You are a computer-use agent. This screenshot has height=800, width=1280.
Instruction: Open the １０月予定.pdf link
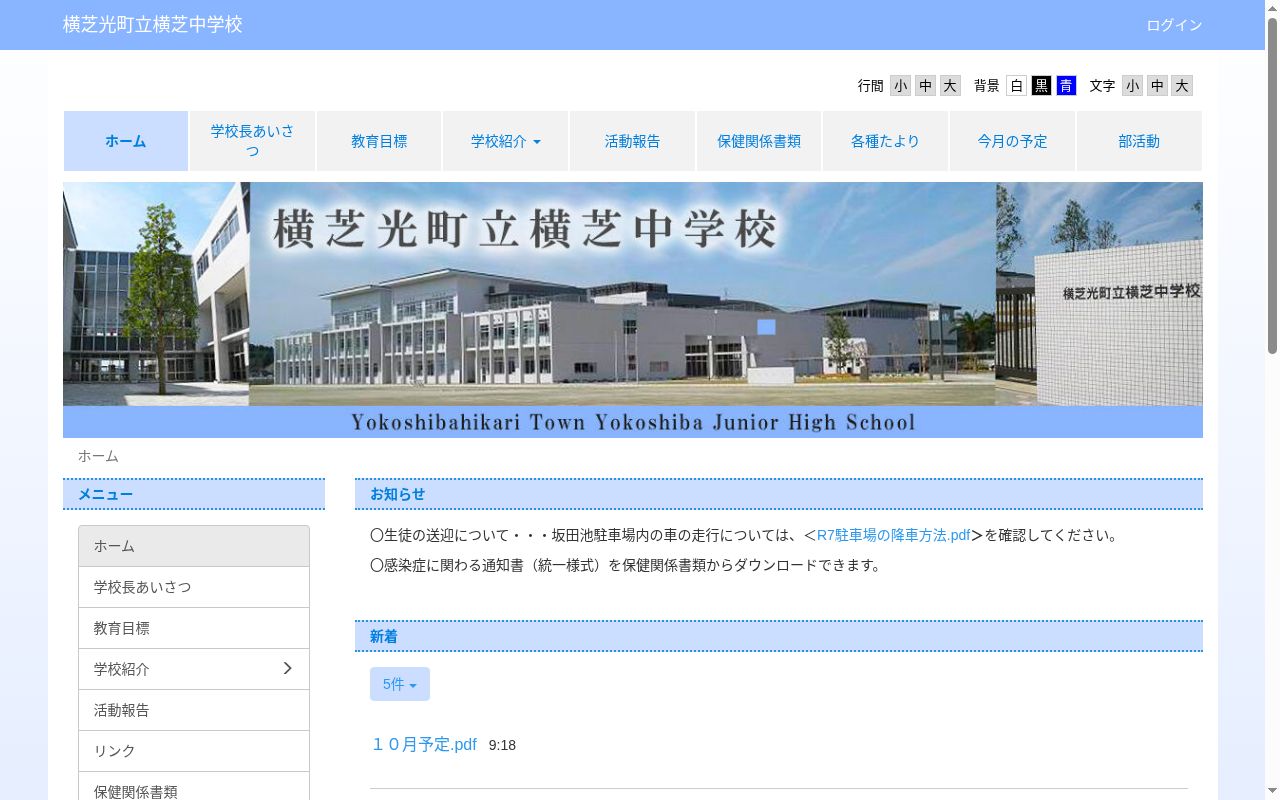pyautogui.click(x=424, y=744)
